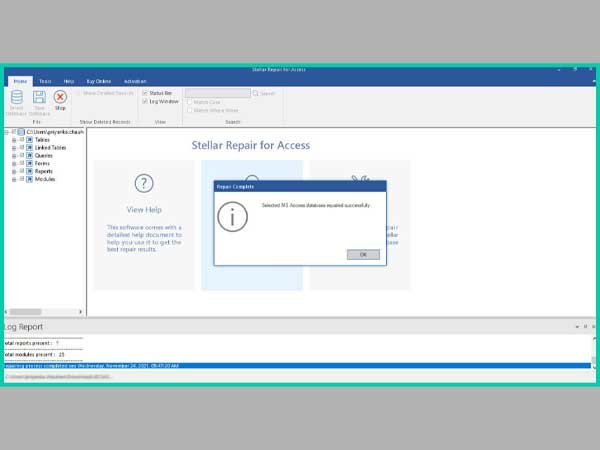600x450 pixels.
Task: Select the Modules tree label
Action: tap(45, 179)
